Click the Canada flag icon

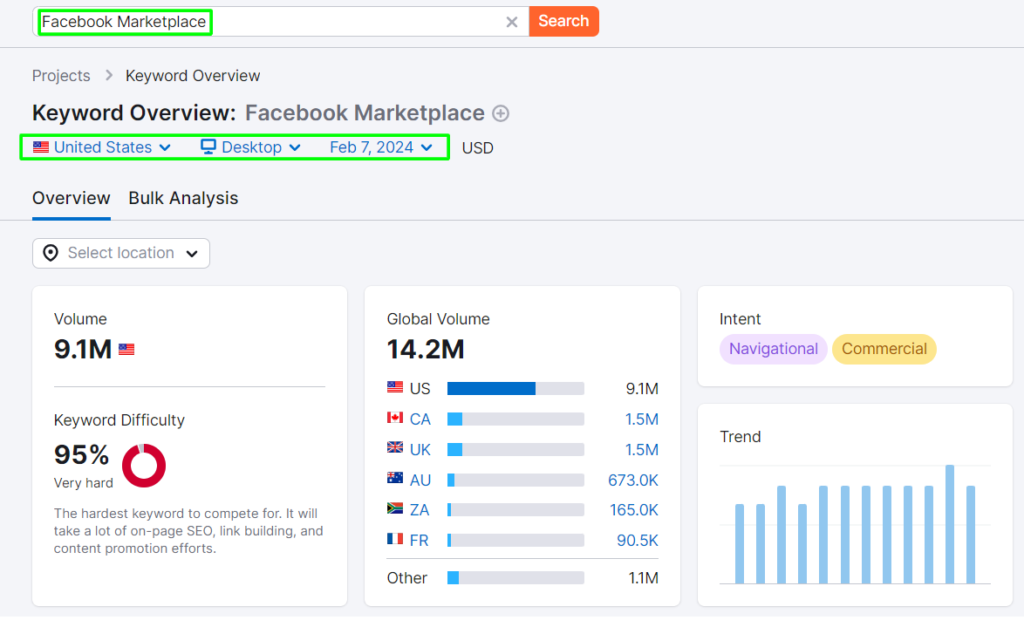tap(395, 417)
